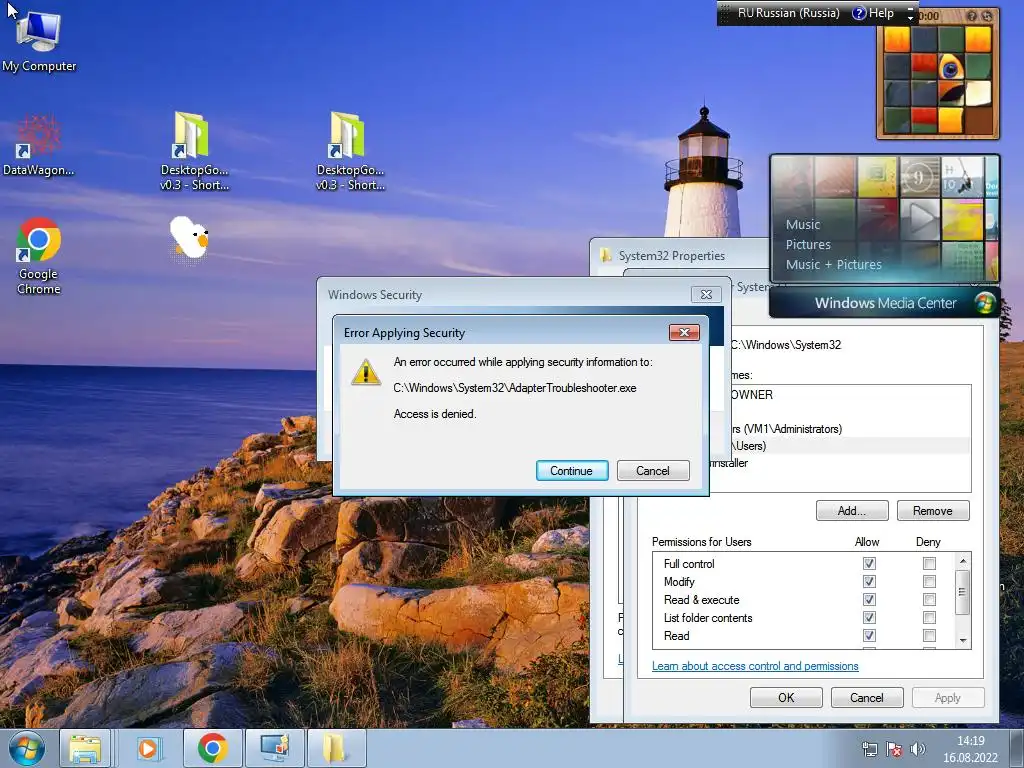Click the Help icon in language bar

(x=859, y=13)
